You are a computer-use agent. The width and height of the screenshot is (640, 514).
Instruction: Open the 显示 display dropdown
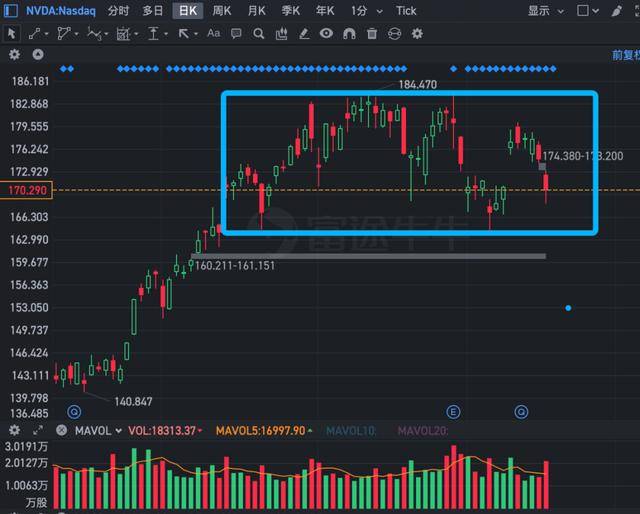543,10
